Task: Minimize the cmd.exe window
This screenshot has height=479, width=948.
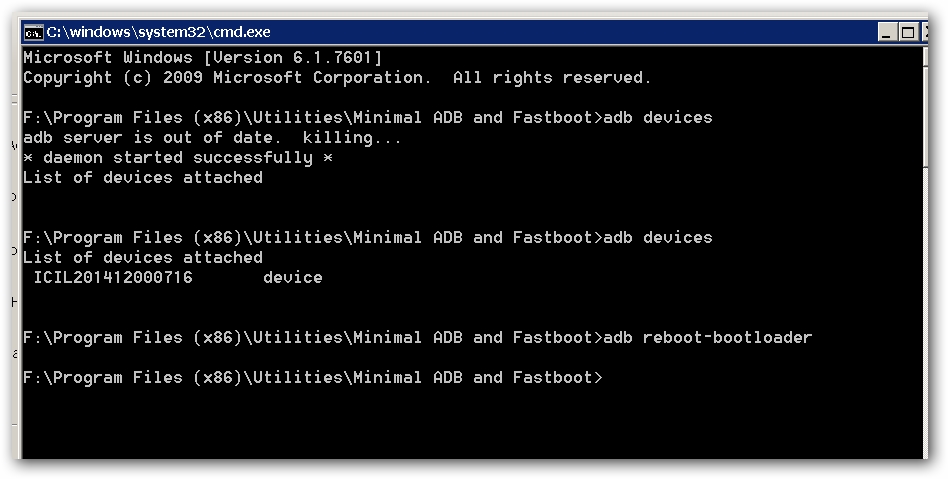Action: (888, 32)
